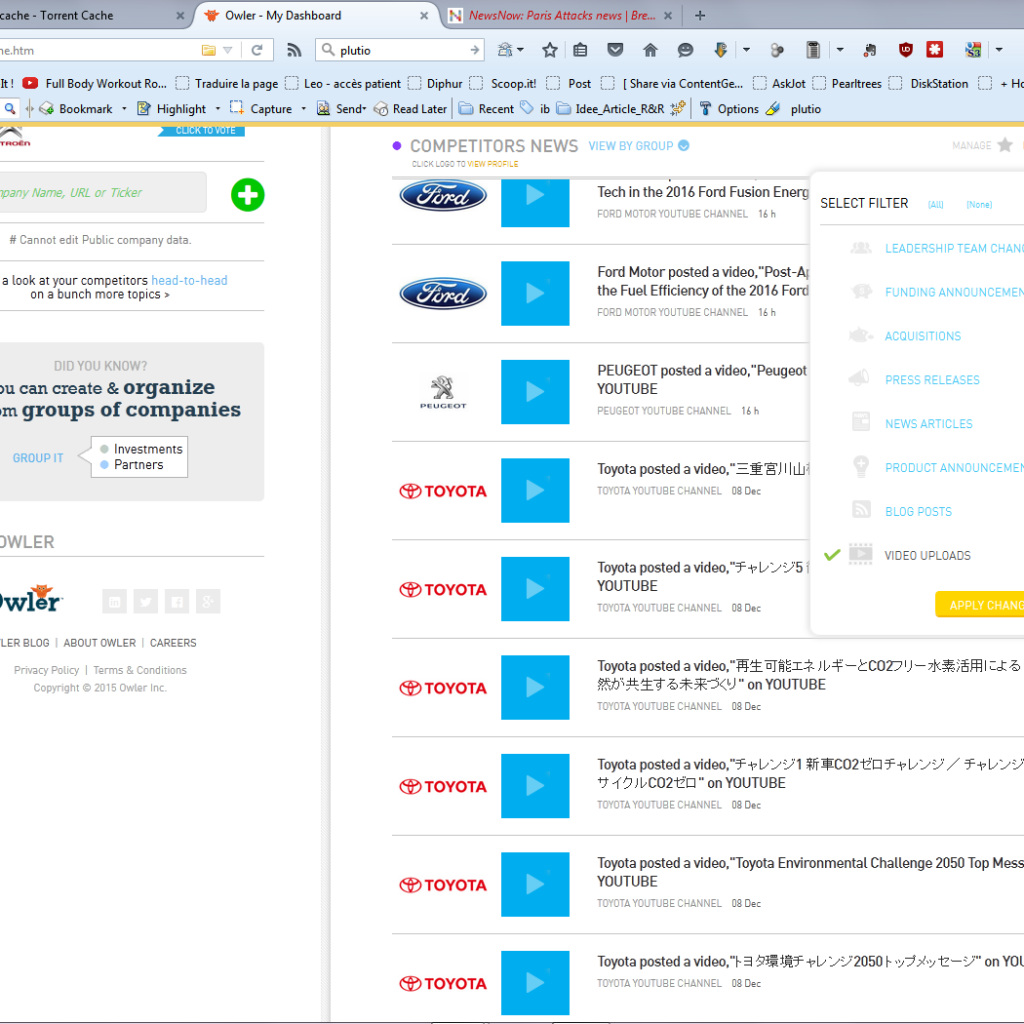Click the Peugeot lion logo
Screen dimensions: 1024x1024
(443, 392)
